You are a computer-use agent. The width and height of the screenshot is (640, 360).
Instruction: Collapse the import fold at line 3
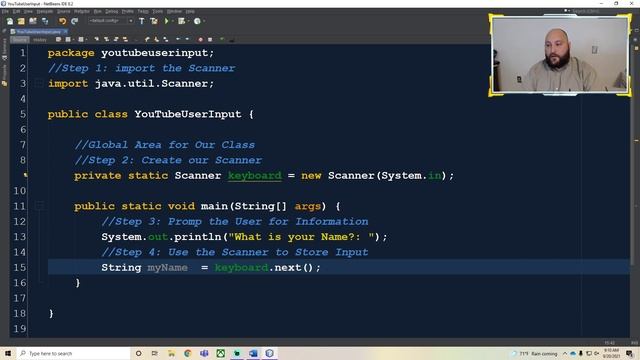point(39,83)
